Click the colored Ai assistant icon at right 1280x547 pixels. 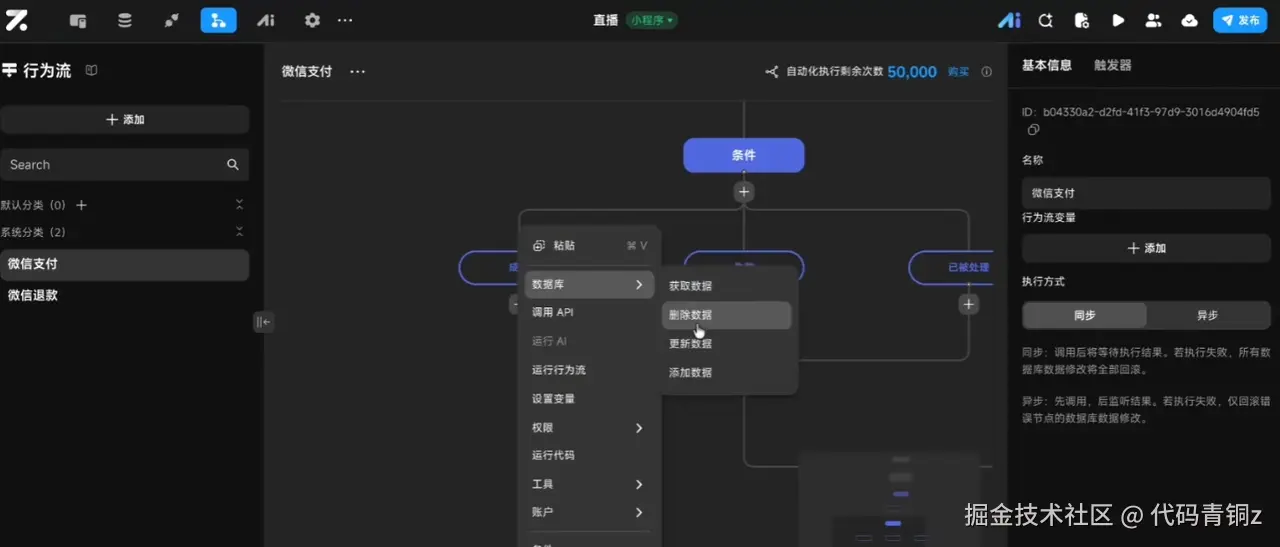(1009, 20)
